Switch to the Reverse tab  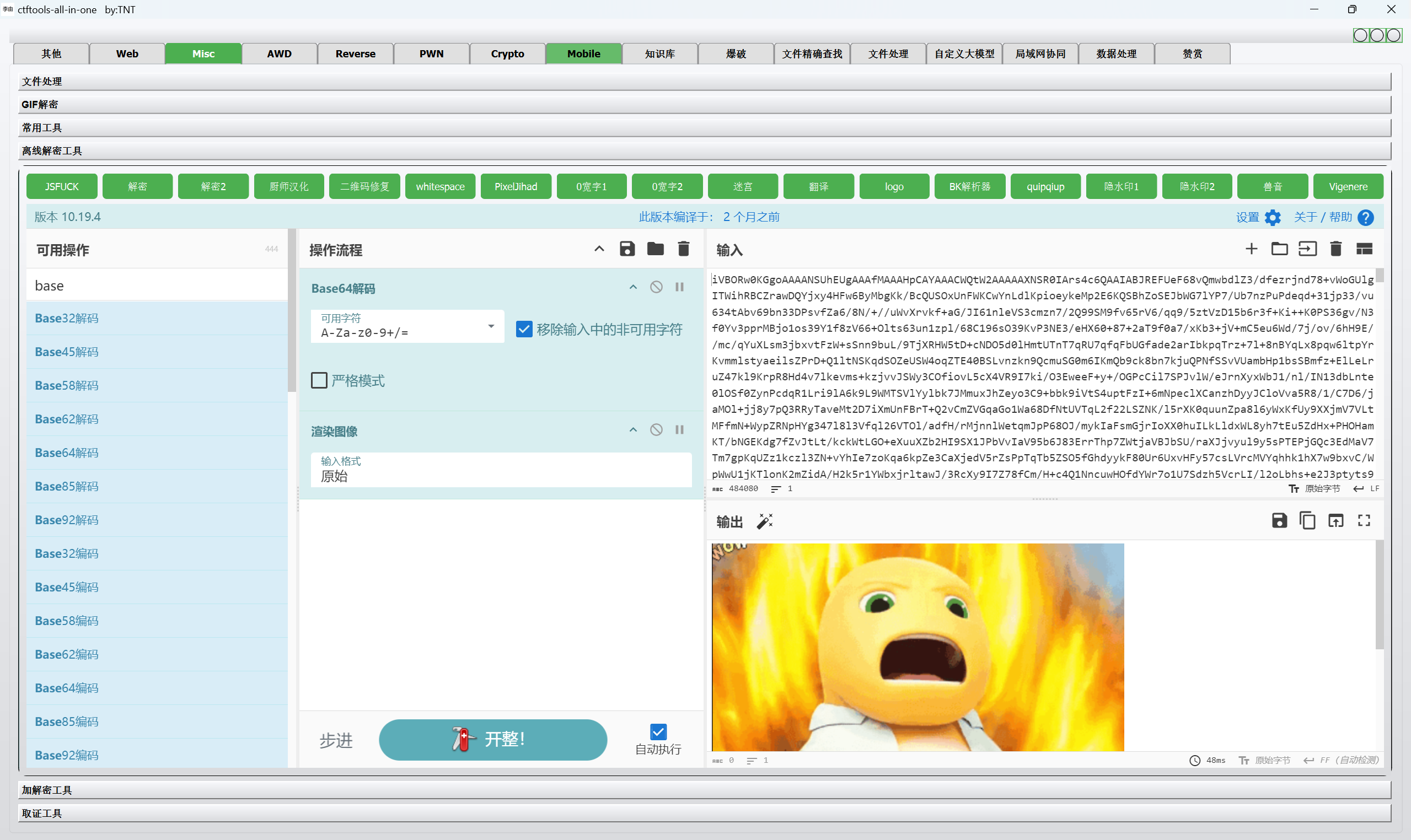click(355, 54)
